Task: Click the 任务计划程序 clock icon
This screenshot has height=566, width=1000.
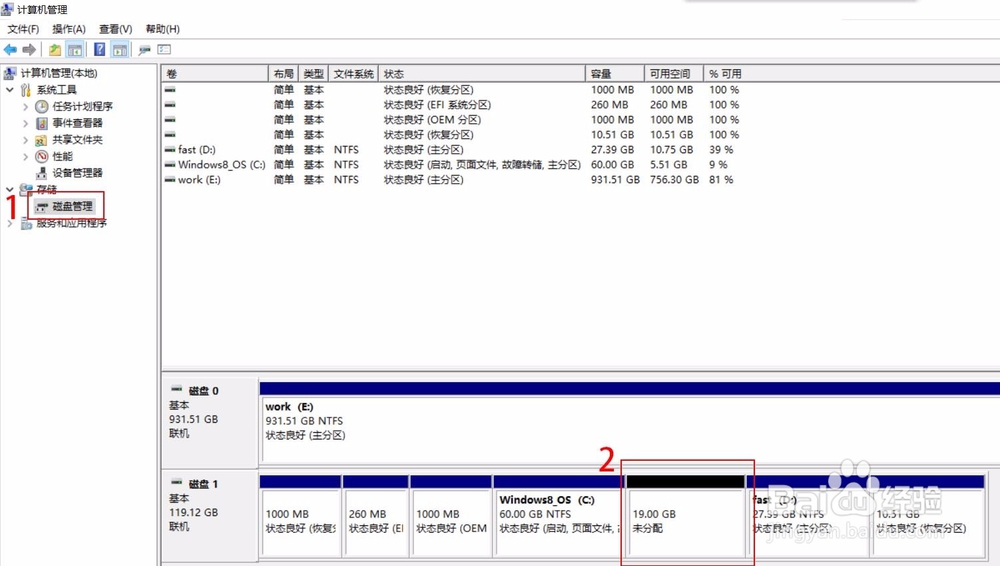Action: (41, 107)
